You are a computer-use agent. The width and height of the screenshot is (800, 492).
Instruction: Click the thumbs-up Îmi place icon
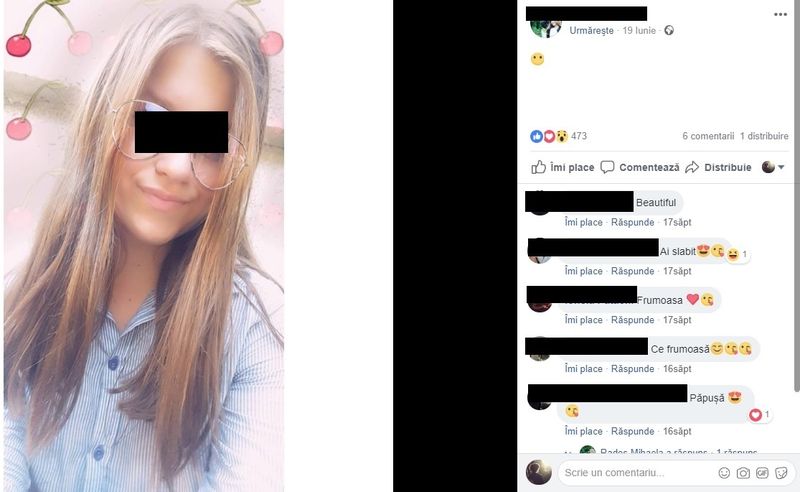click(x=538, y=167)
